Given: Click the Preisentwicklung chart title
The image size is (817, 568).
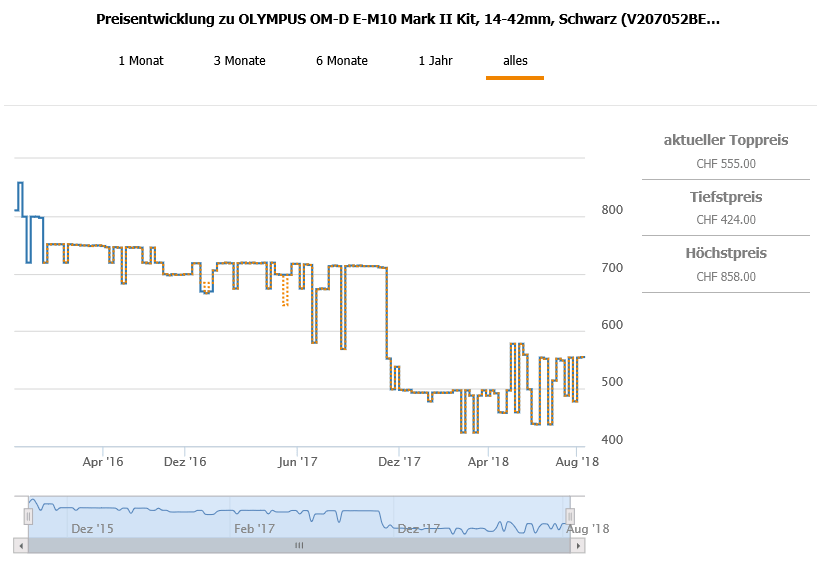Looking at the screenshot, I should pyautogui.click(x=408, y=19).
